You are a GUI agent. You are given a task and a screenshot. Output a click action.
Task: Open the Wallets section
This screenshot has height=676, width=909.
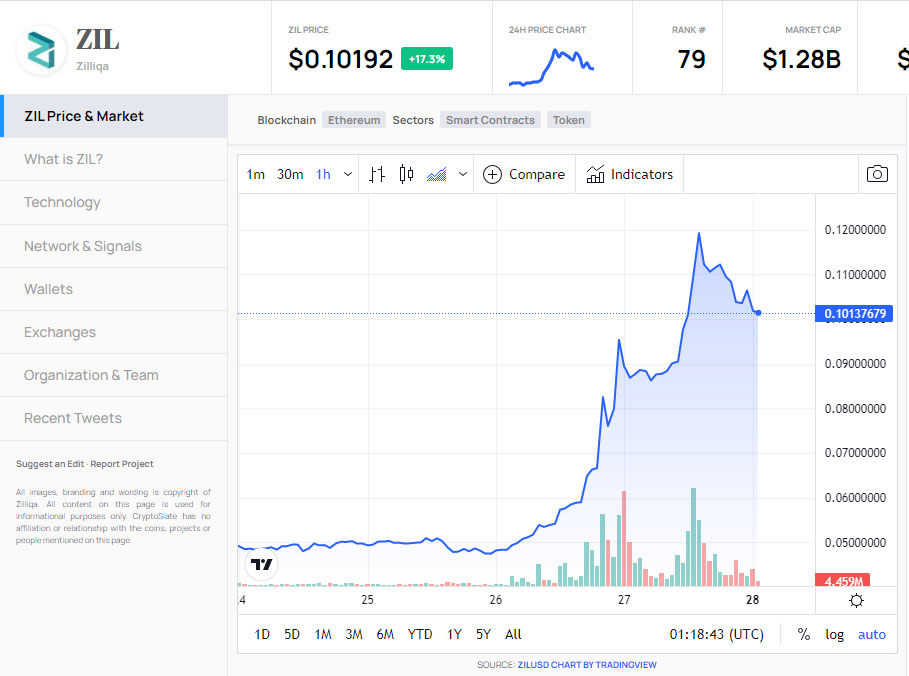114,289
